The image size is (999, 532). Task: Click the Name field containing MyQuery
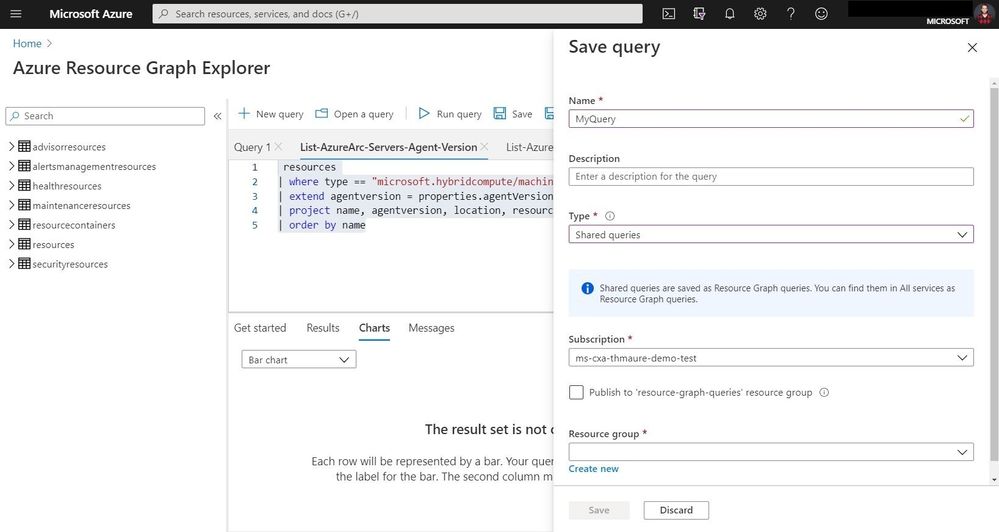point(771,119)
